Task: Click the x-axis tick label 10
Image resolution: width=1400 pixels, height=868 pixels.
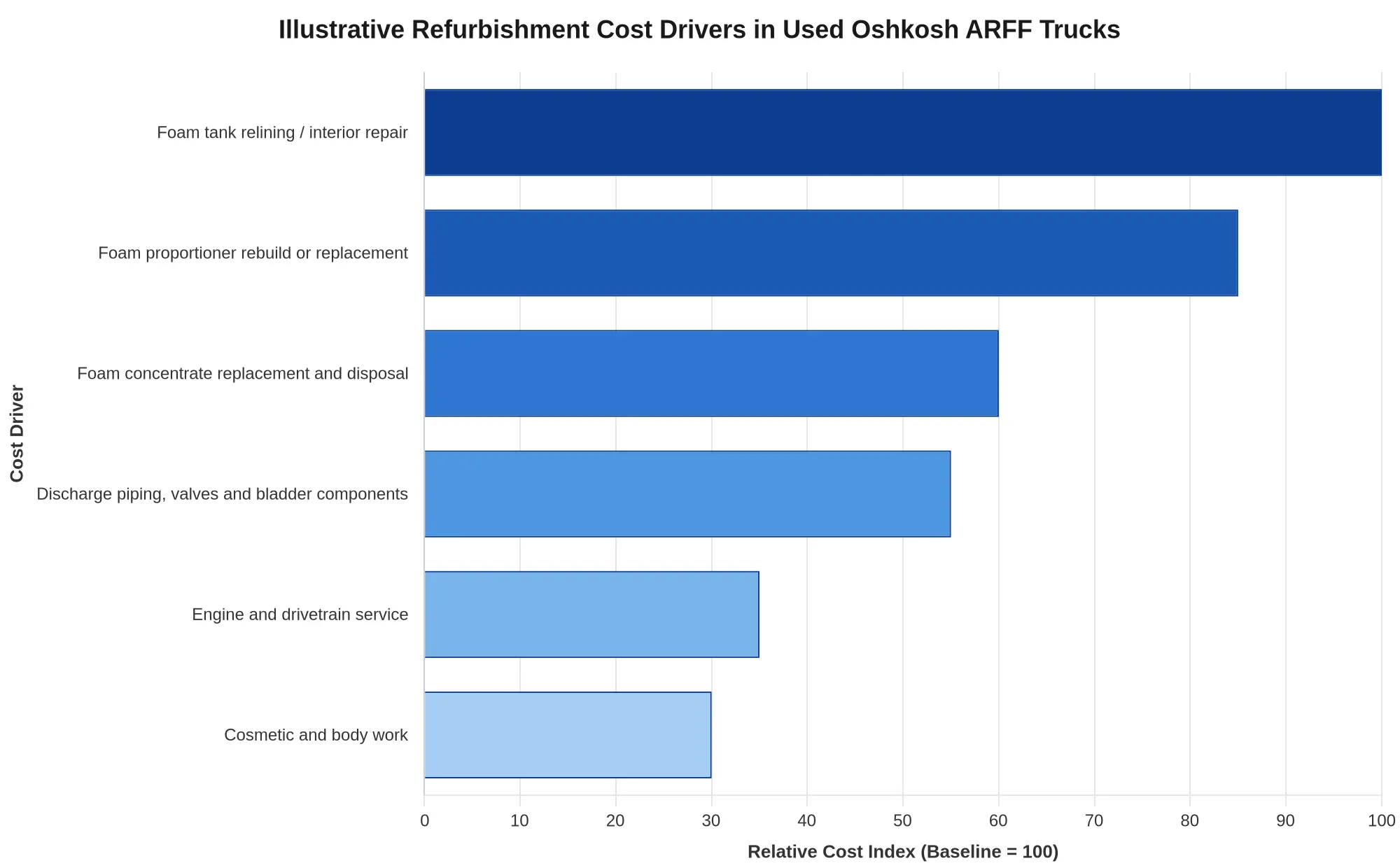Action: tap(520, 821)
